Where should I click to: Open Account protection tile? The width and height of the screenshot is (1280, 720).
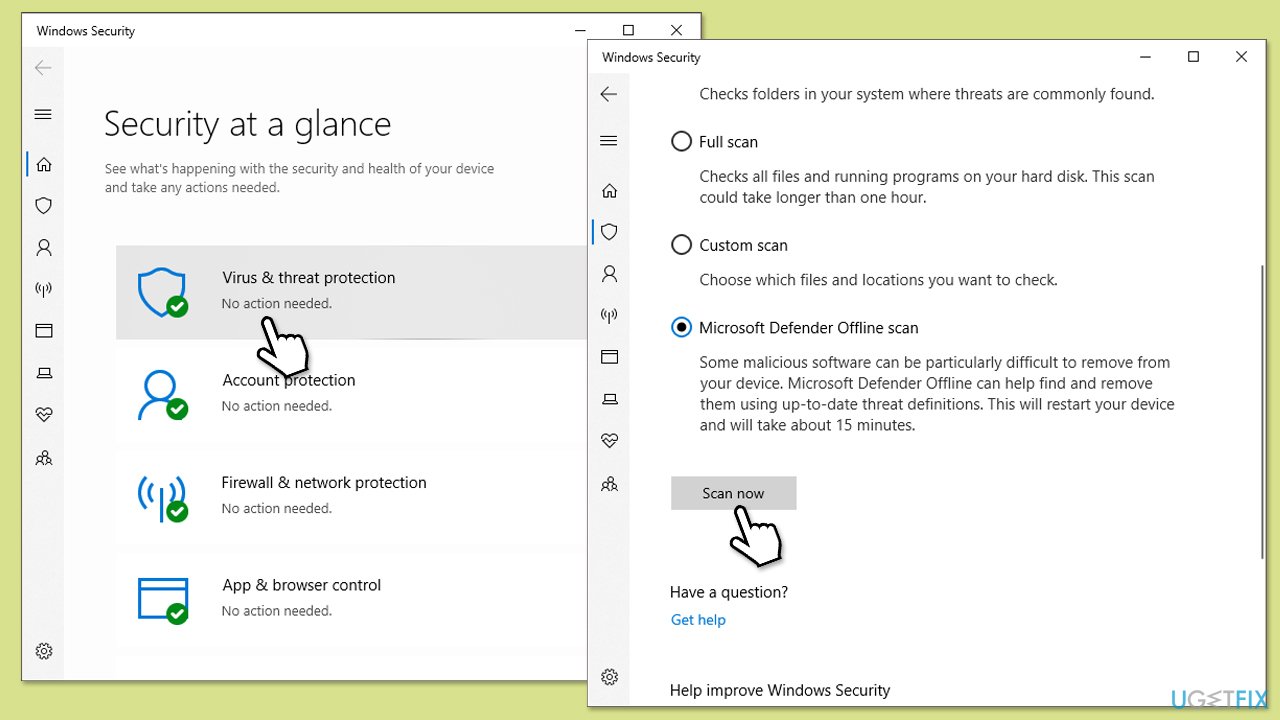[x=351, y=394]
